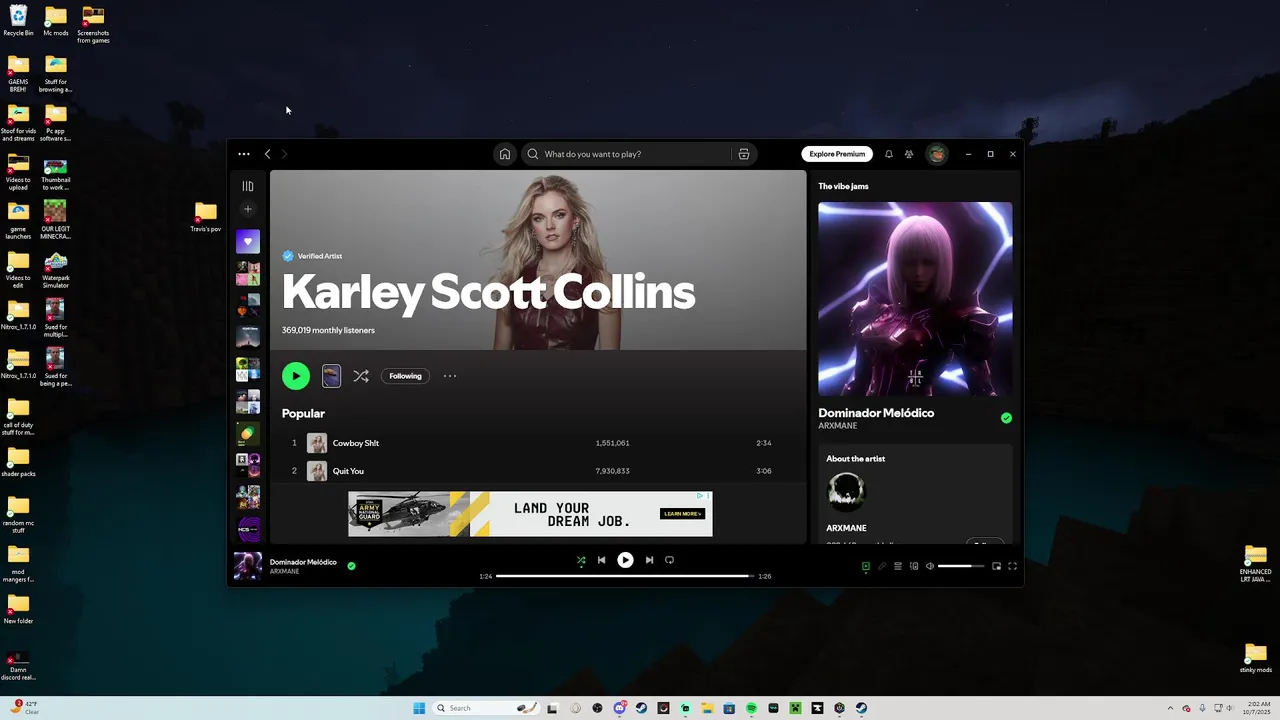Adjust the volume slider
Viewport: 1280px width, 720px height.
(961, 566)
